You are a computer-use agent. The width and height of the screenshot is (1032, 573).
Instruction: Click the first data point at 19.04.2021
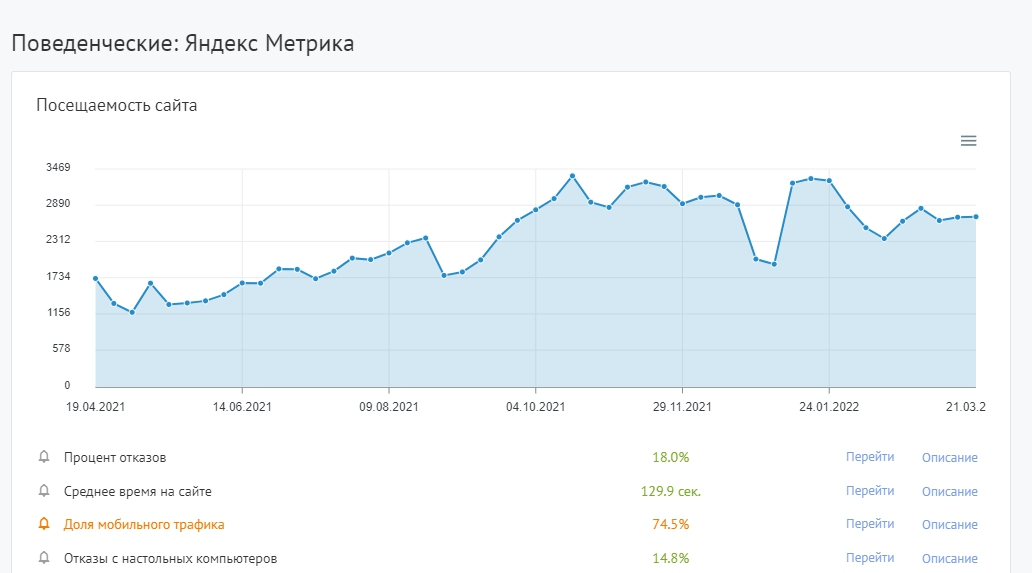tap(95, 279)
